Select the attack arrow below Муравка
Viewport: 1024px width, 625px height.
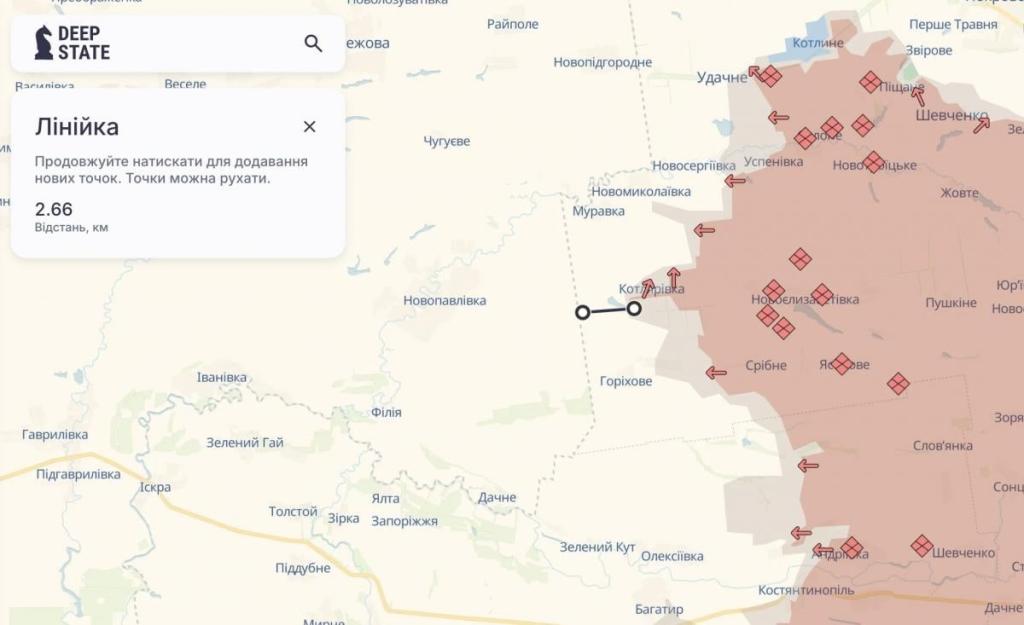pos(704,230)
